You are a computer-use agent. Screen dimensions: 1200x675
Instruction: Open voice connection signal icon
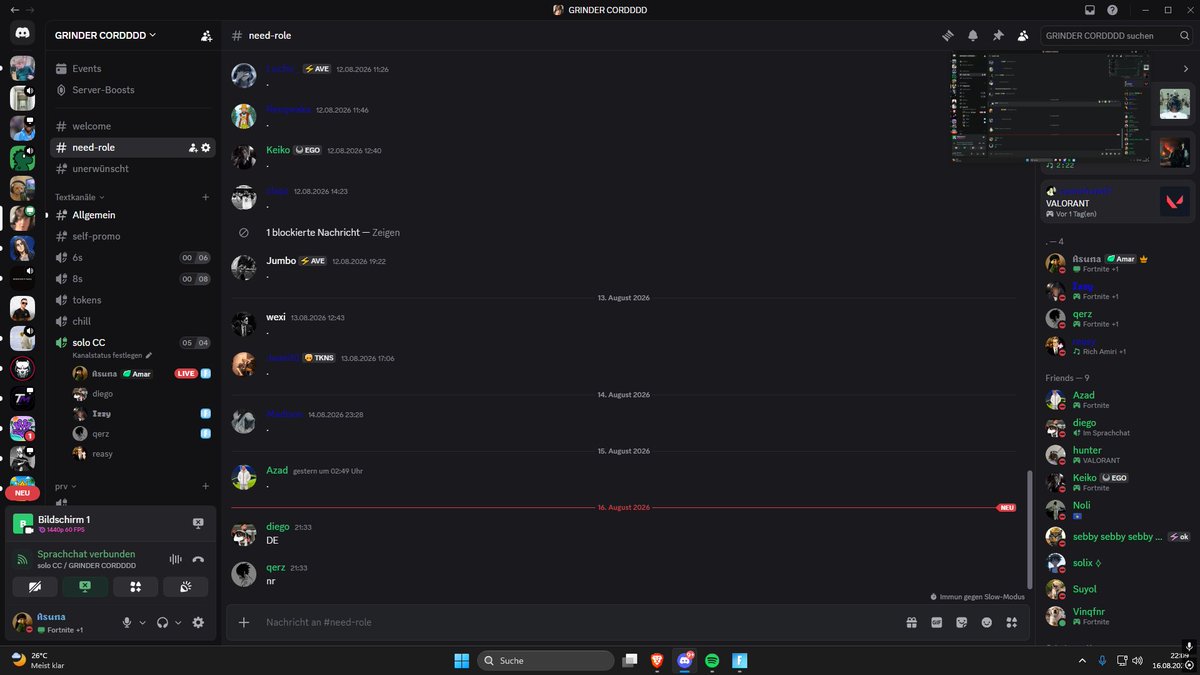point(23,559)
